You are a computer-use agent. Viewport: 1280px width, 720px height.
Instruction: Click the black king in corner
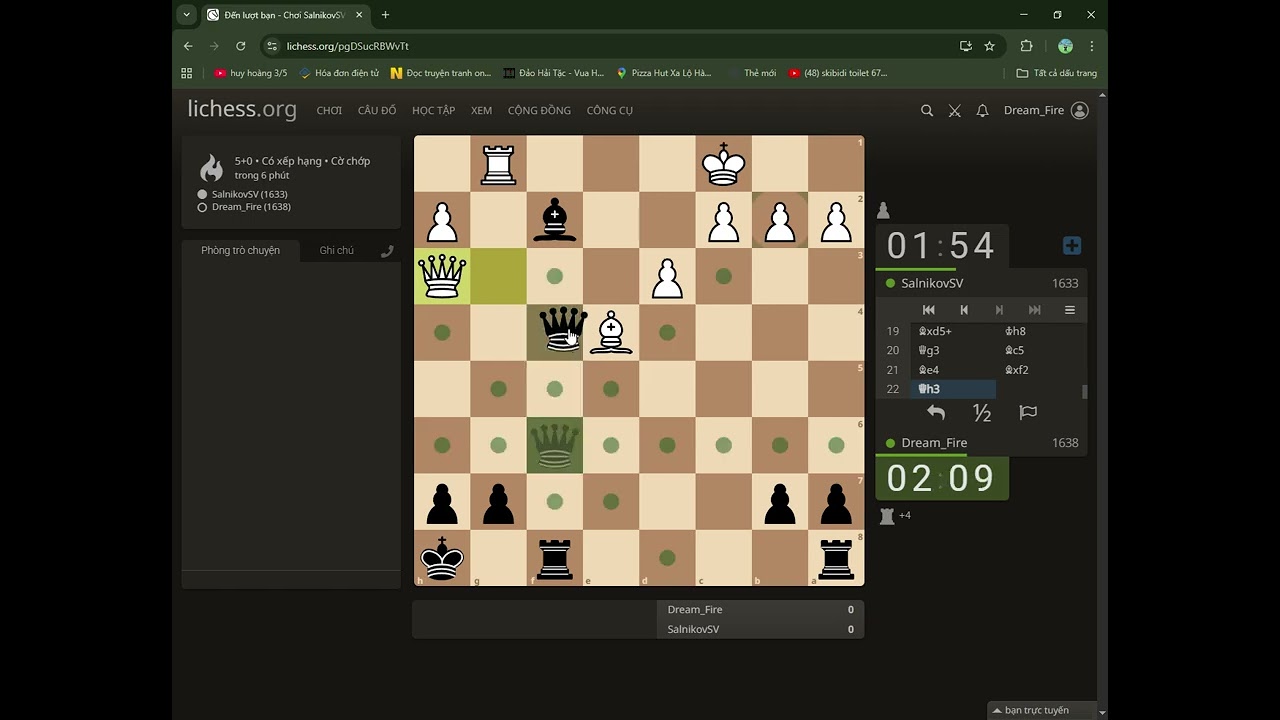tap(442, 558)
